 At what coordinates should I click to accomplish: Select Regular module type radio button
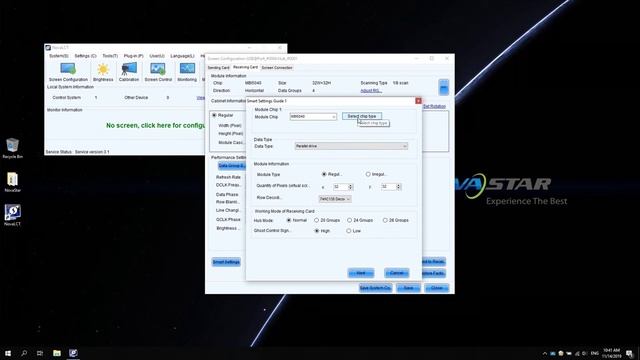pyautogui.click(x=324, y=174)
